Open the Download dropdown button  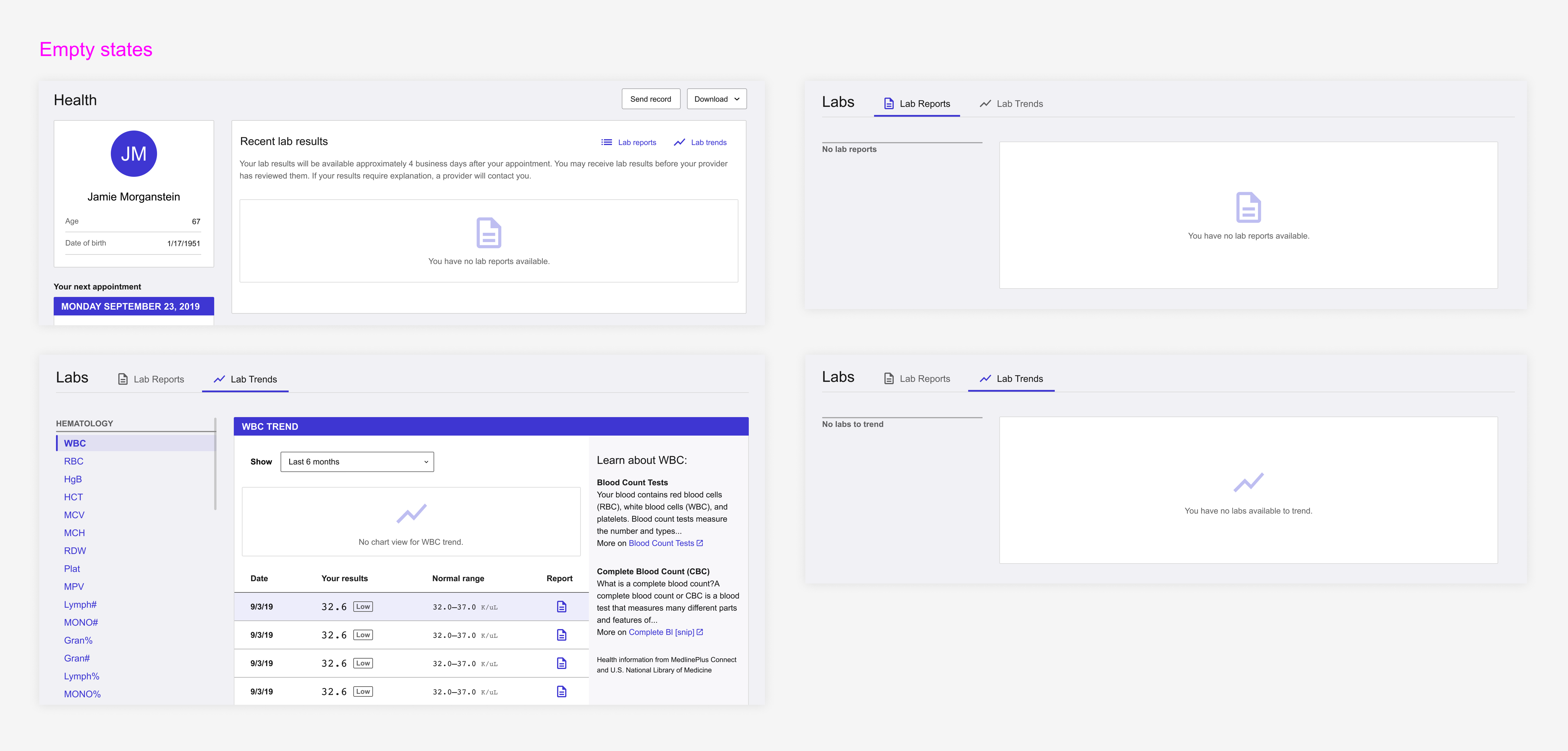point(716,99)
